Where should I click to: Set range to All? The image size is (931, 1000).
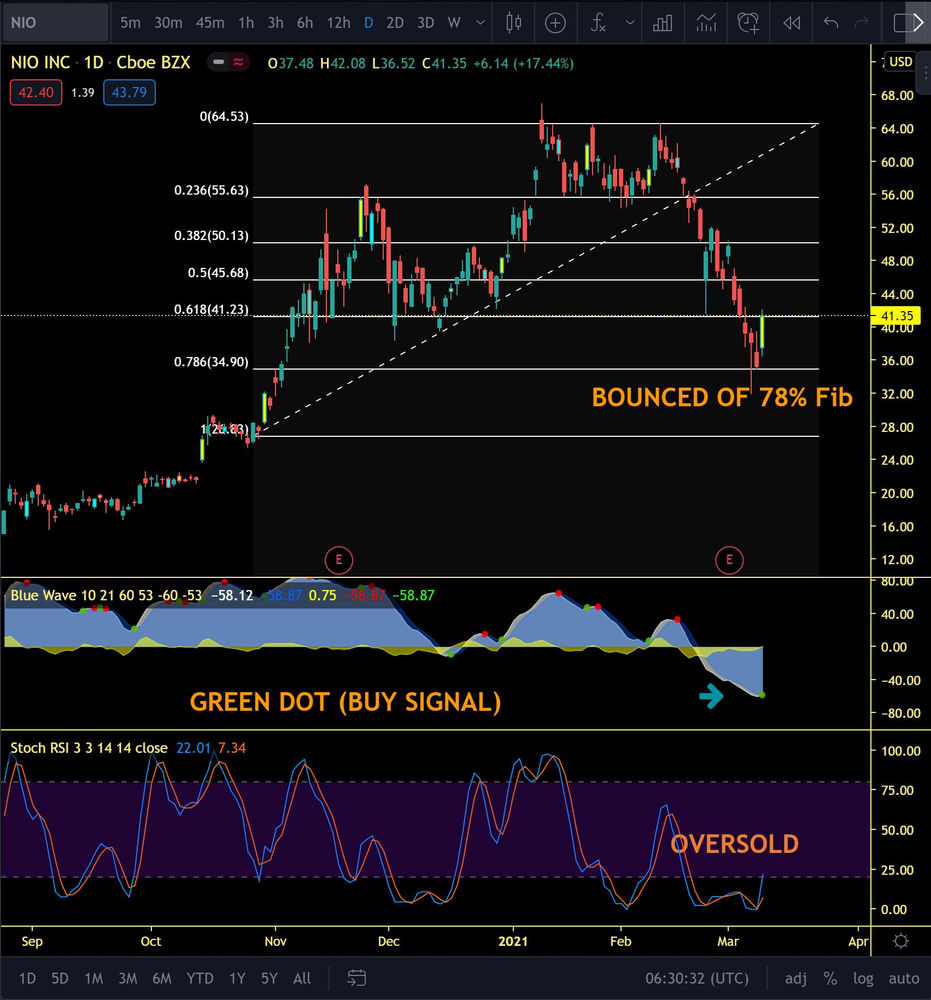pos(302,978)
